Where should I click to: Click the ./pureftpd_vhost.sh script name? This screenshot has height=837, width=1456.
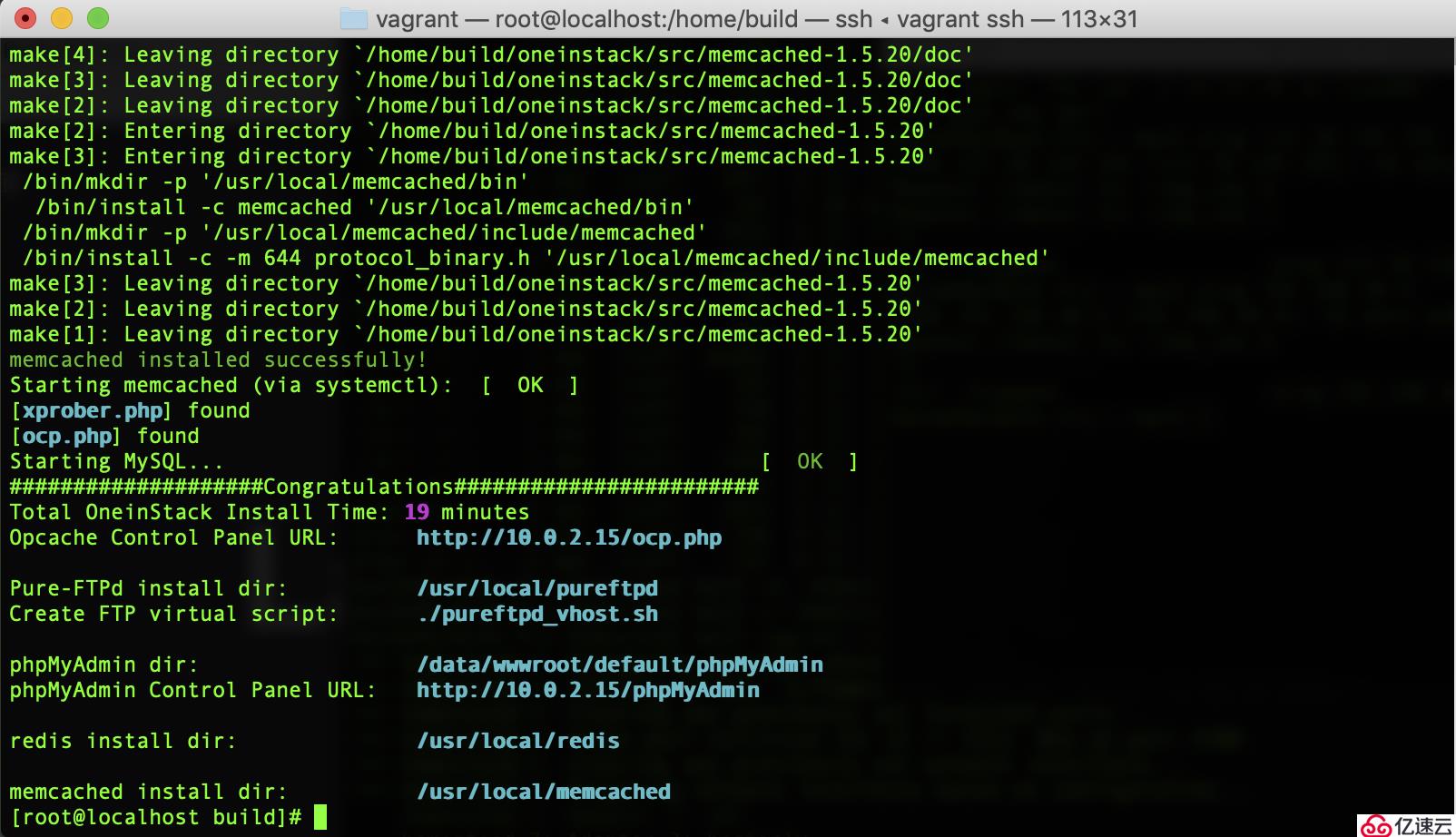tap(537, 614)
